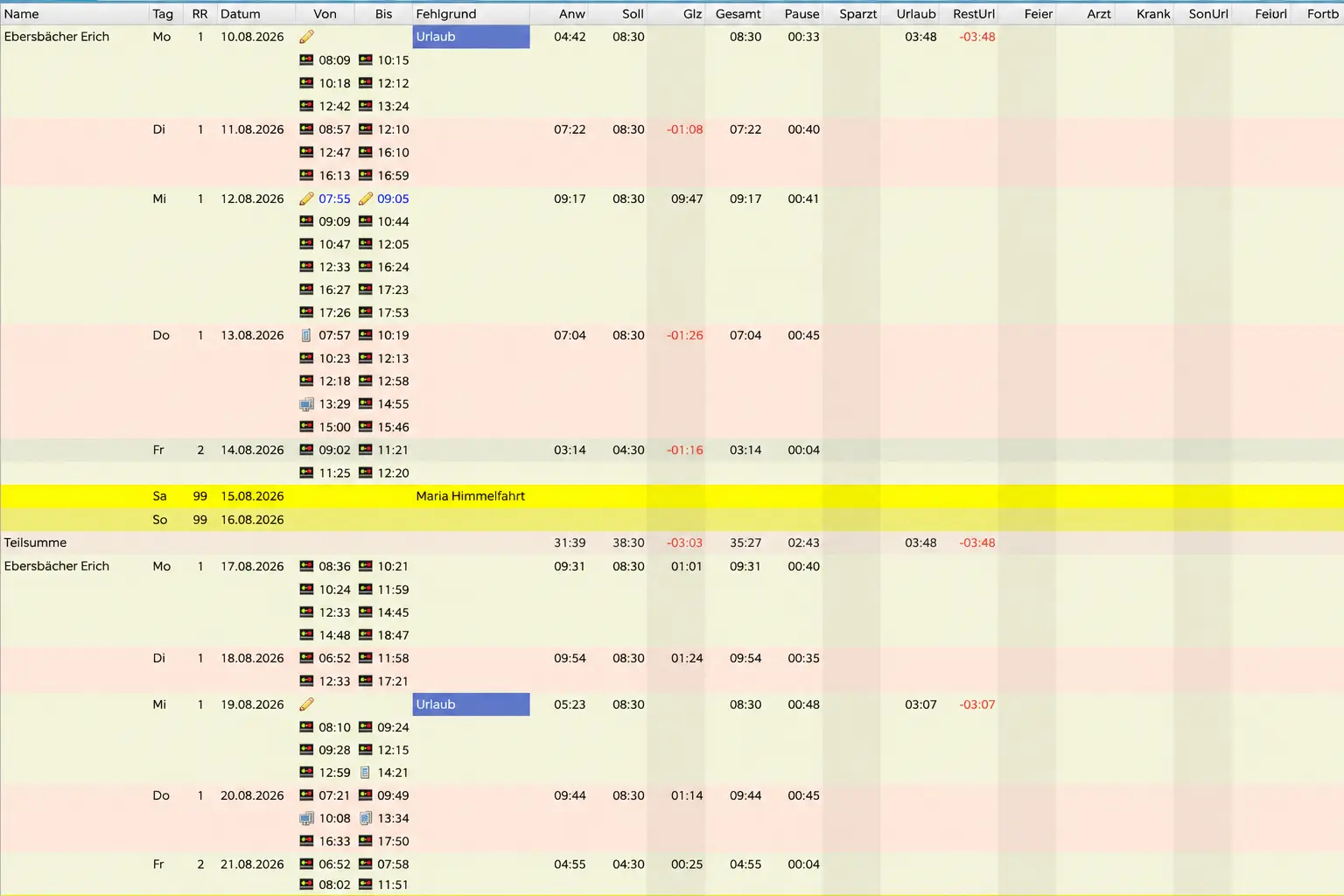Click the 09:47 Glz value on 12.08.2026

pyautogui.click(x=687, y=199)
